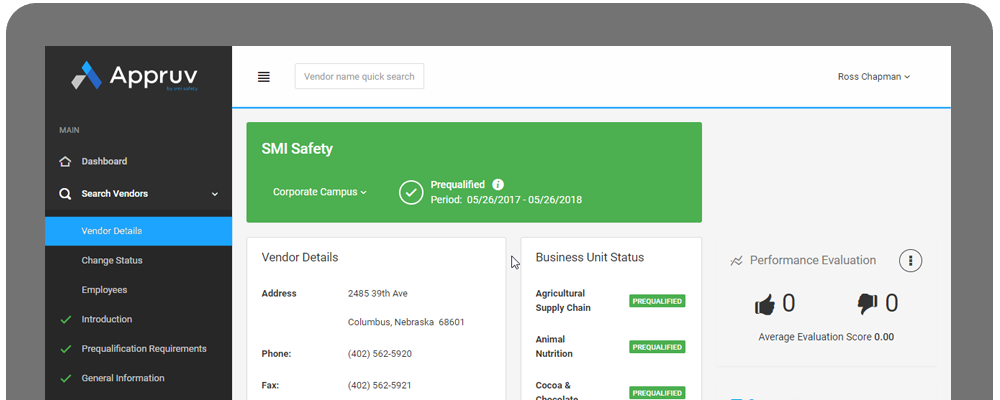
Task: Focus the Vendor name quick search field
Action: 359,77
